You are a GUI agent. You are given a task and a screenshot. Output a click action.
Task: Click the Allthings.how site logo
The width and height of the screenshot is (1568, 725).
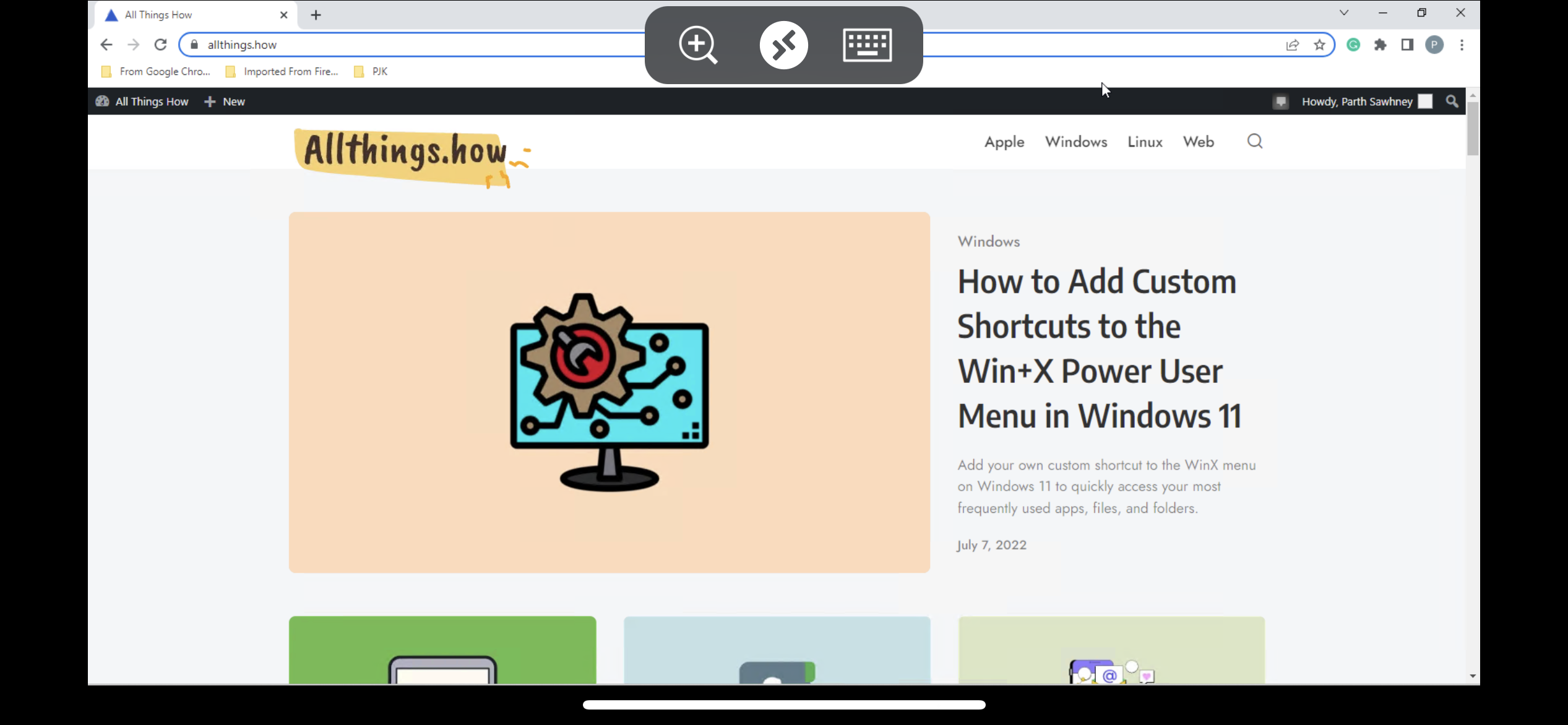[x=411, y=157]
